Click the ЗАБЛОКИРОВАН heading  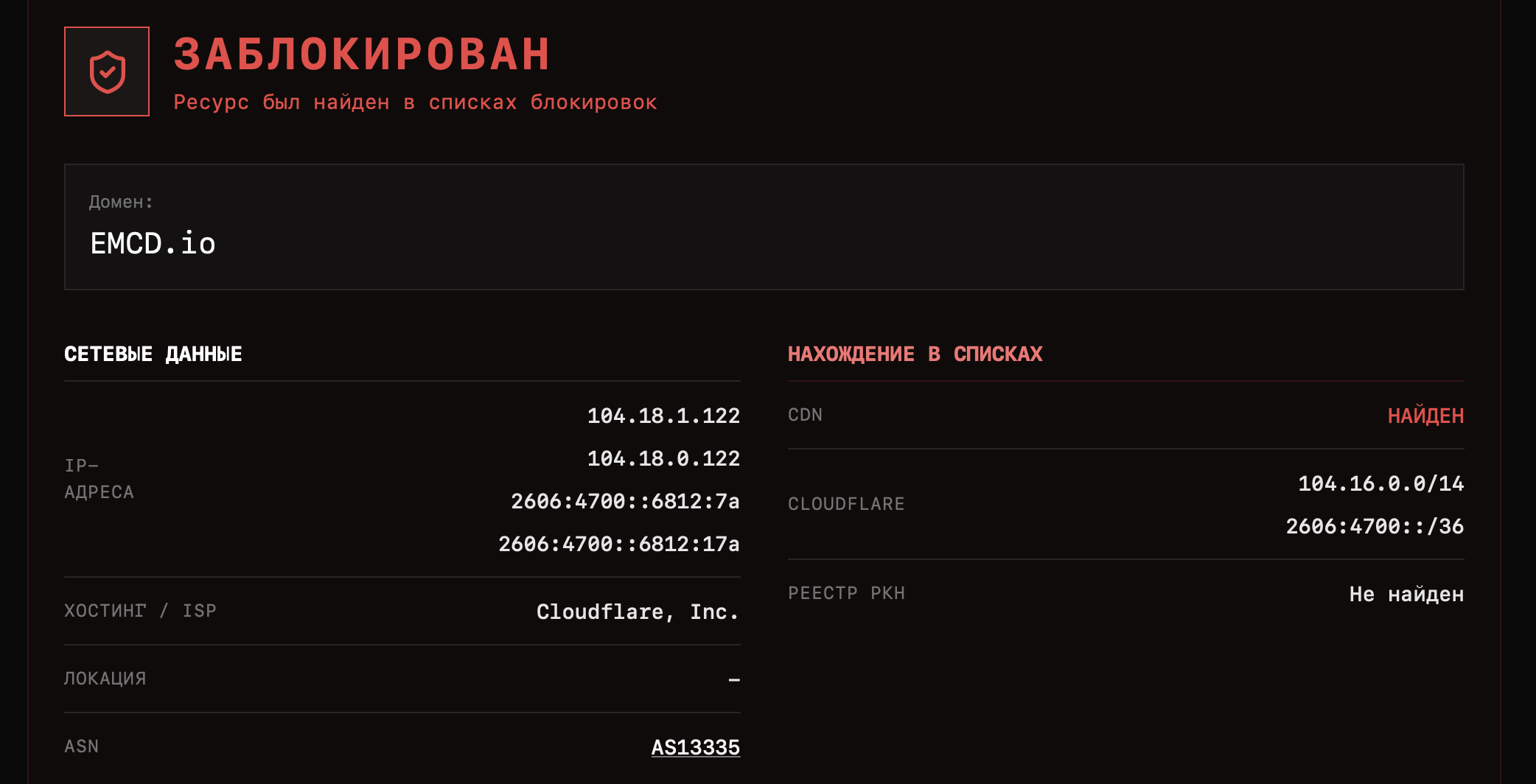(362, 55)
